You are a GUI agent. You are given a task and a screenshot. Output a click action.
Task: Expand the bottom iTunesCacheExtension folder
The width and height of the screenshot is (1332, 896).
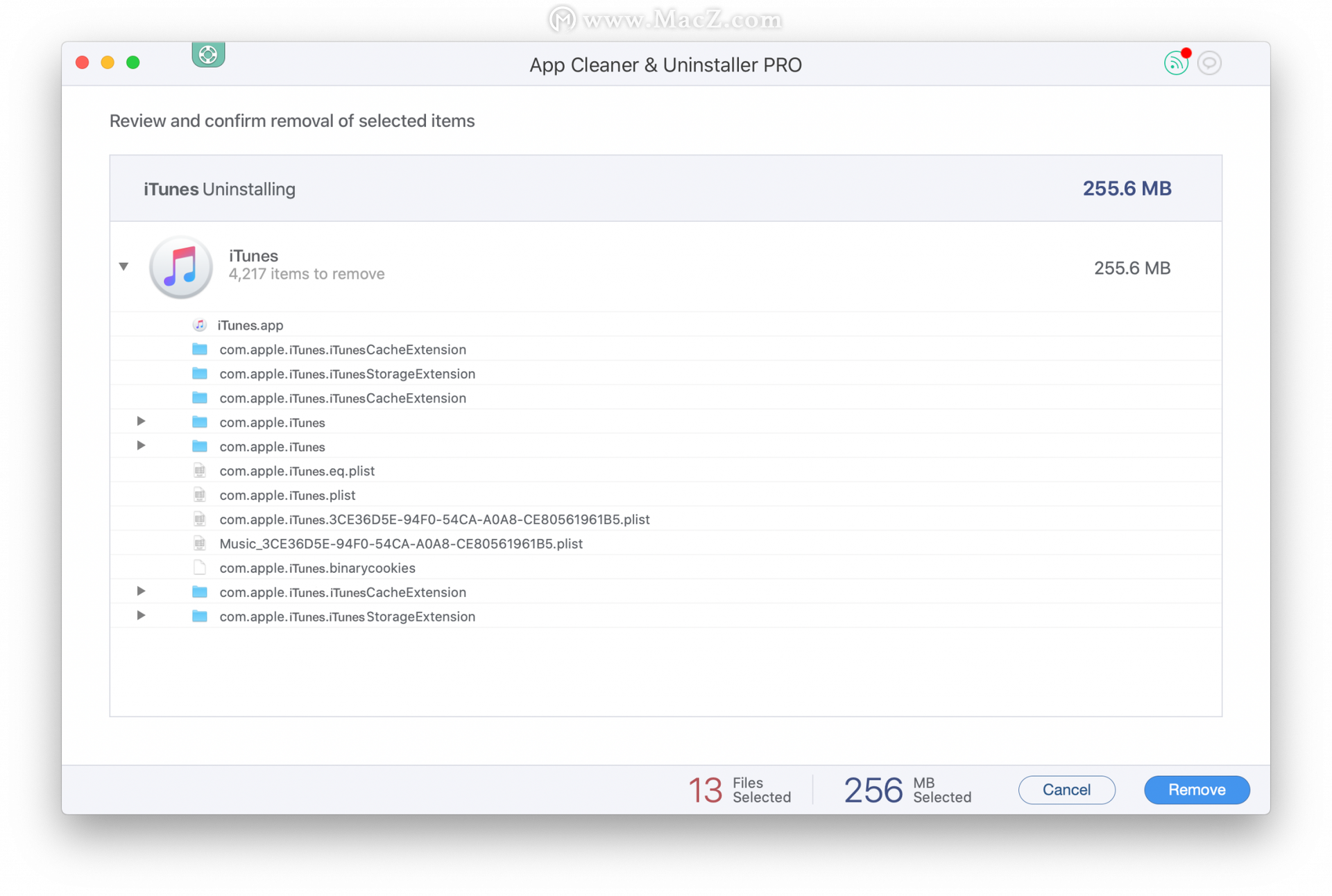coord(141,591)
